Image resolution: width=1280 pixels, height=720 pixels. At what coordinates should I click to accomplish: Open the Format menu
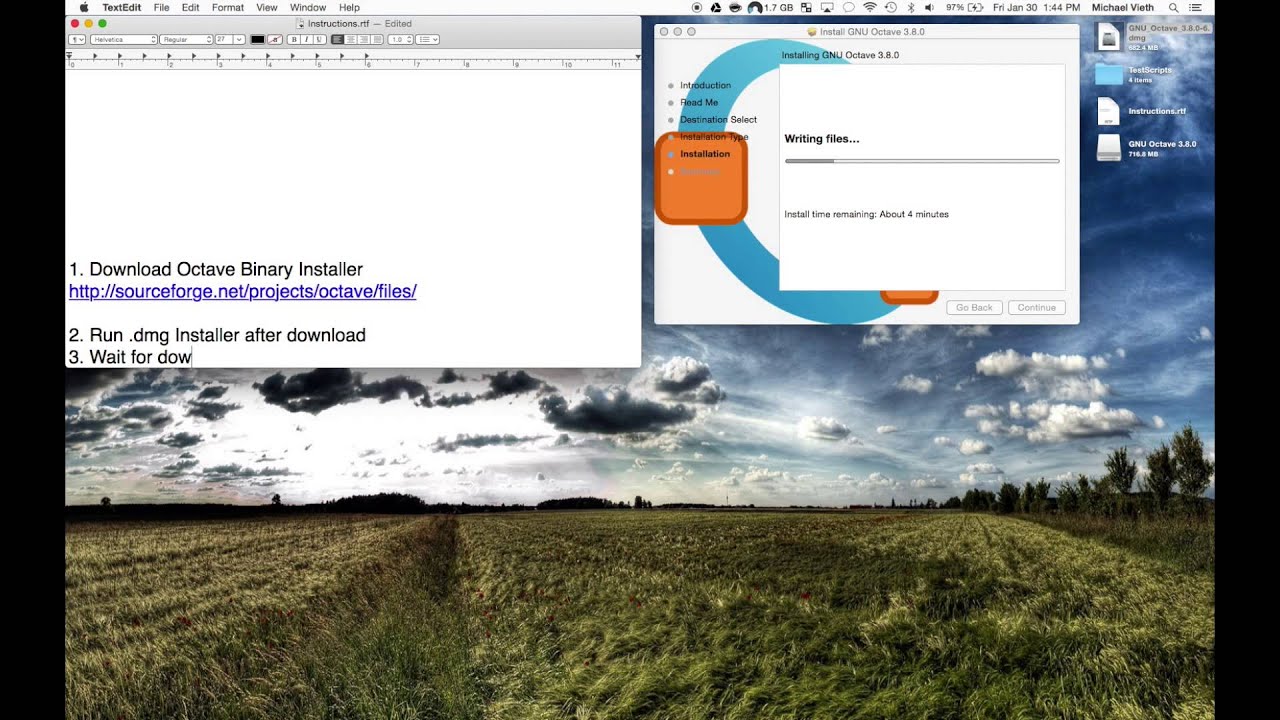[x=228, y=7]
